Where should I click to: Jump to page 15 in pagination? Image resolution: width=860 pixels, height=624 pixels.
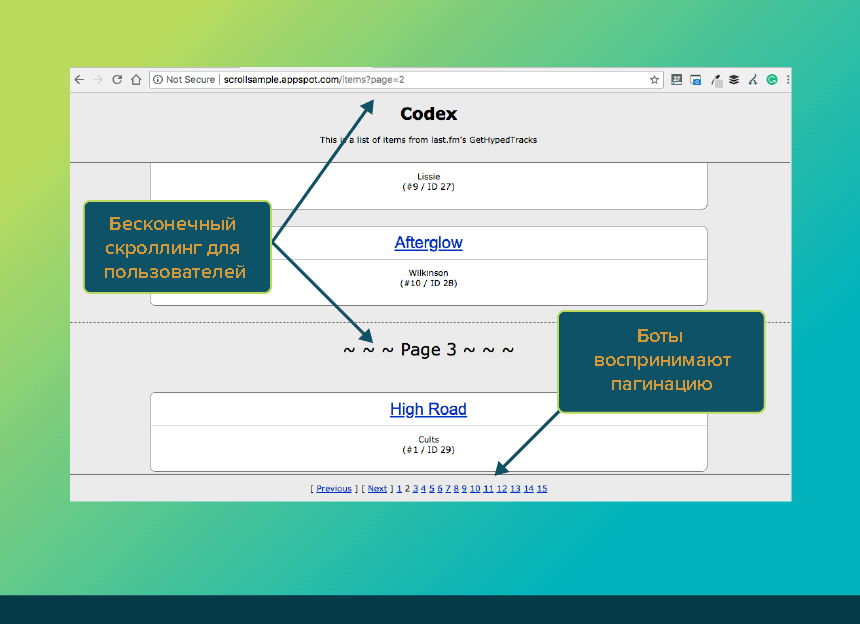[542, 489]
